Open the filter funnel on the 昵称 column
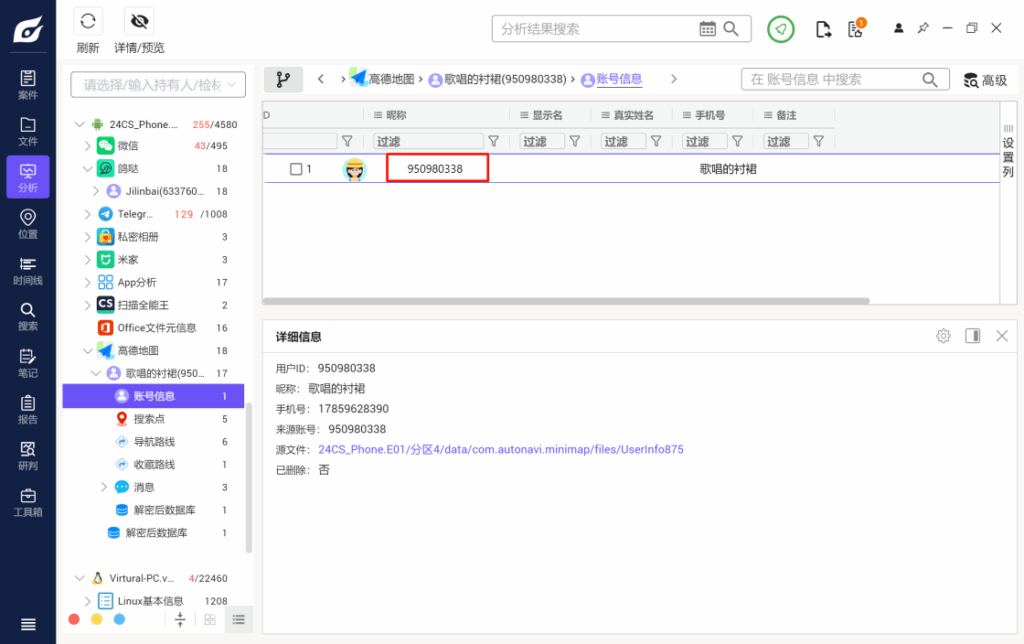The width and height of the screenshot is (1024, 644). tap(494, 140)
